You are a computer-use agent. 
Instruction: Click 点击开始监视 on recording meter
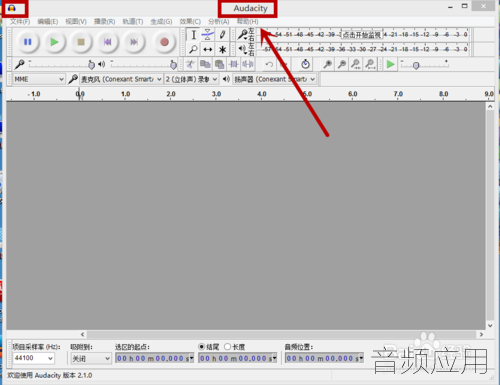point(362,35)
